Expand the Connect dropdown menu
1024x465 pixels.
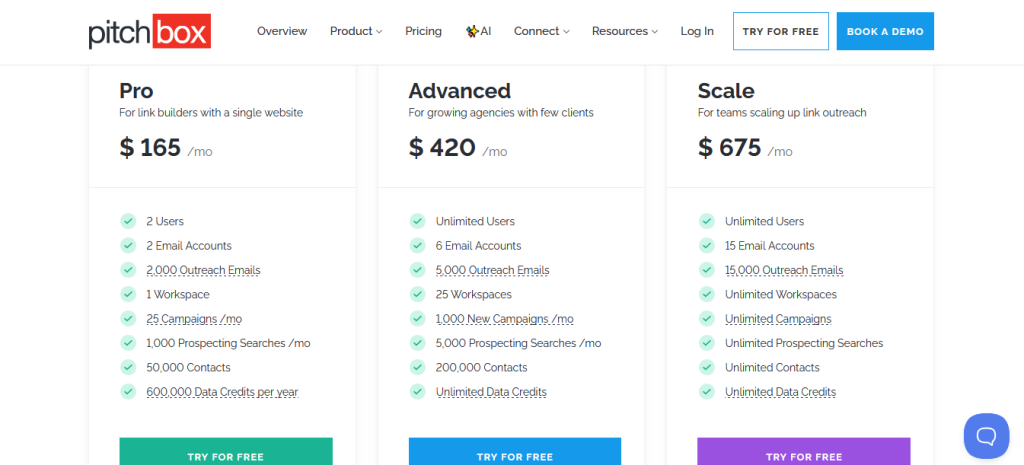coord(541,31)
